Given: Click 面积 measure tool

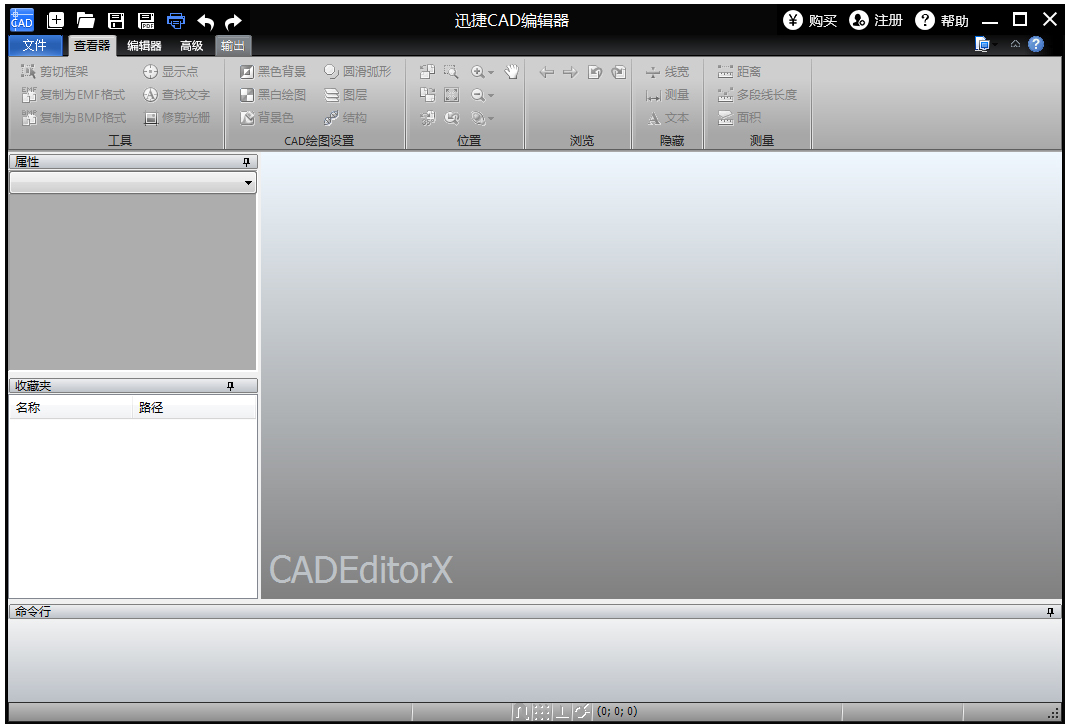Looking at the screenshot, I should pyautogui.click(x=740, y=118).
